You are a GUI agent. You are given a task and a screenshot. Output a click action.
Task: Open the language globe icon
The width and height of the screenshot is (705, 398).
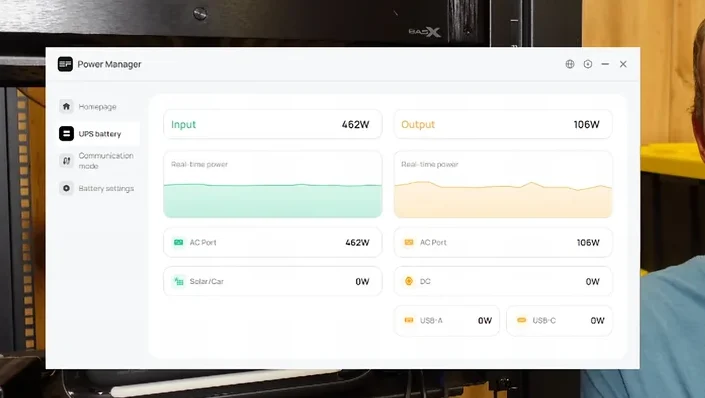[x=570, y=64]
